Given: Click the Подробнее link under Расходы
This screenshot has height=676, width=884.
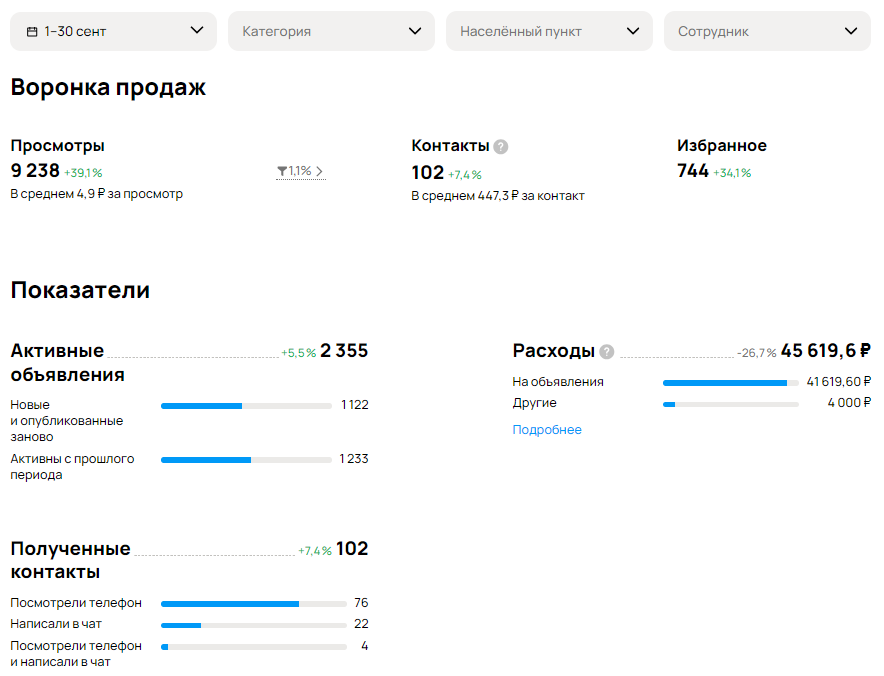Looking at the screenshot, I should 547,430.
